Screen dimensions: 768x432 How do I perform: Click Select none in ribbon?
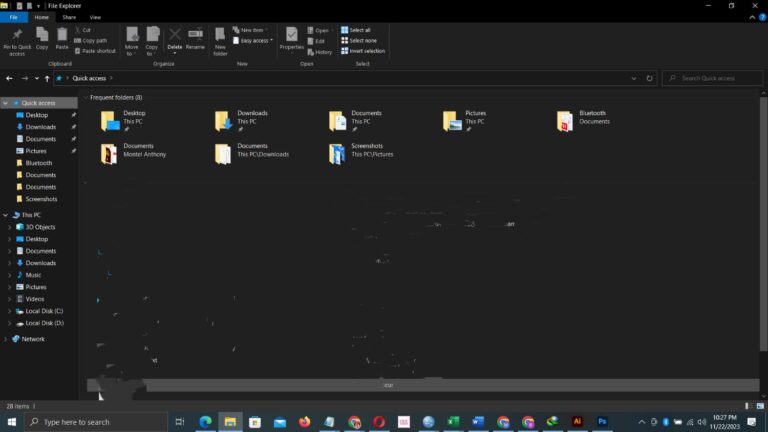[359, 41]
